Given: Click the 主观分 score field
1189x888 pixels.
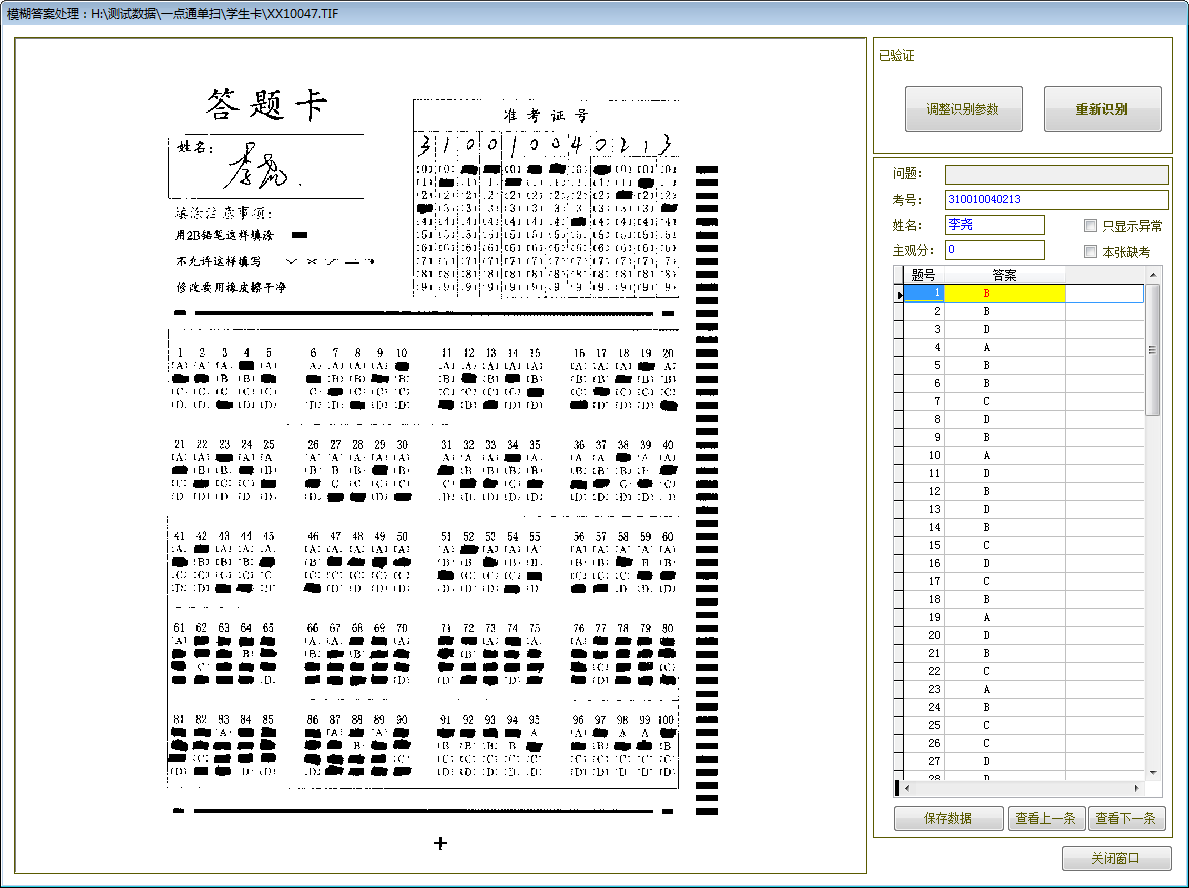Looking at the screenshot, I should point(993,249).
